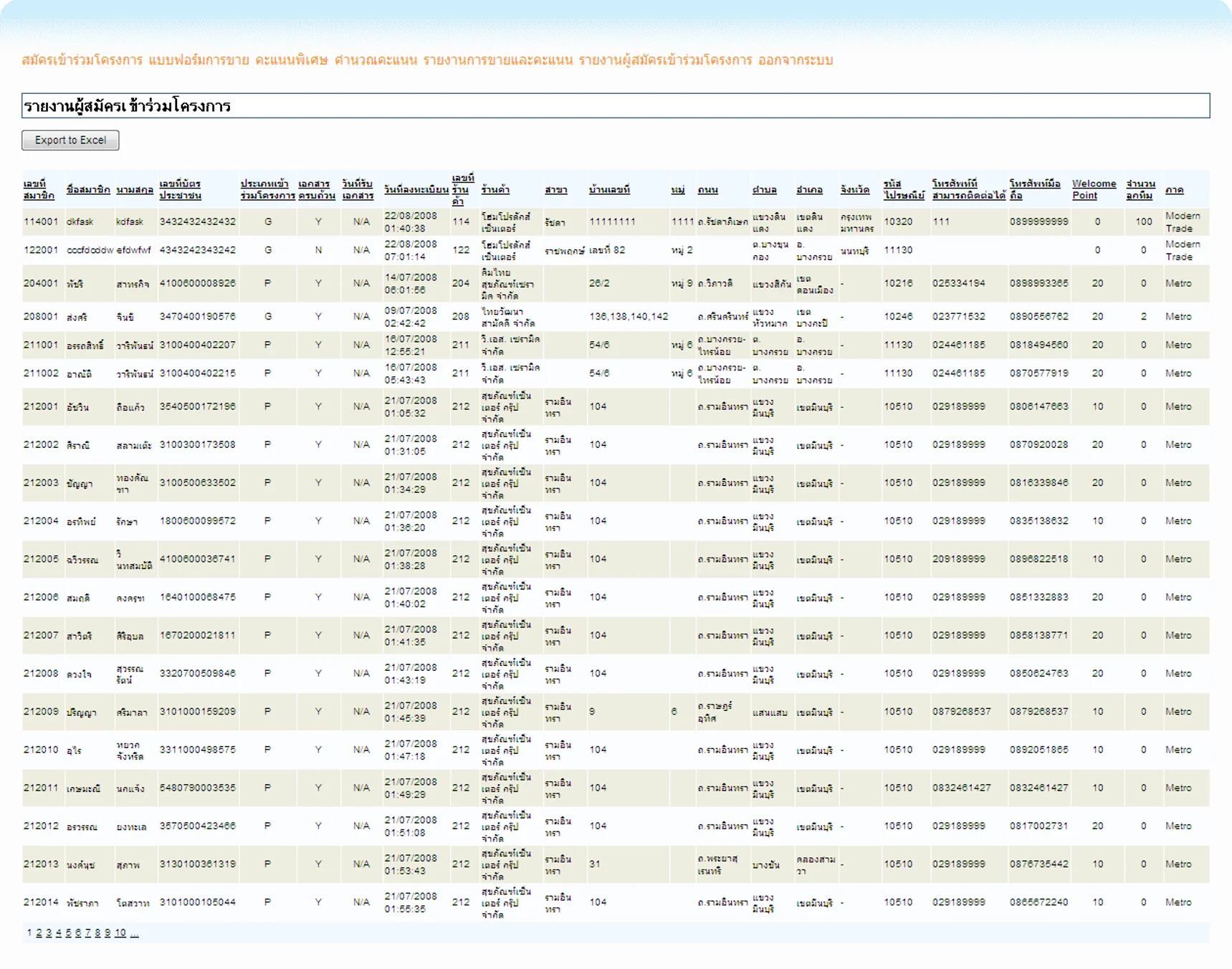Sort by ร้านค้า column header
This screenshot has height=969, width=1232.
point(495,190)
